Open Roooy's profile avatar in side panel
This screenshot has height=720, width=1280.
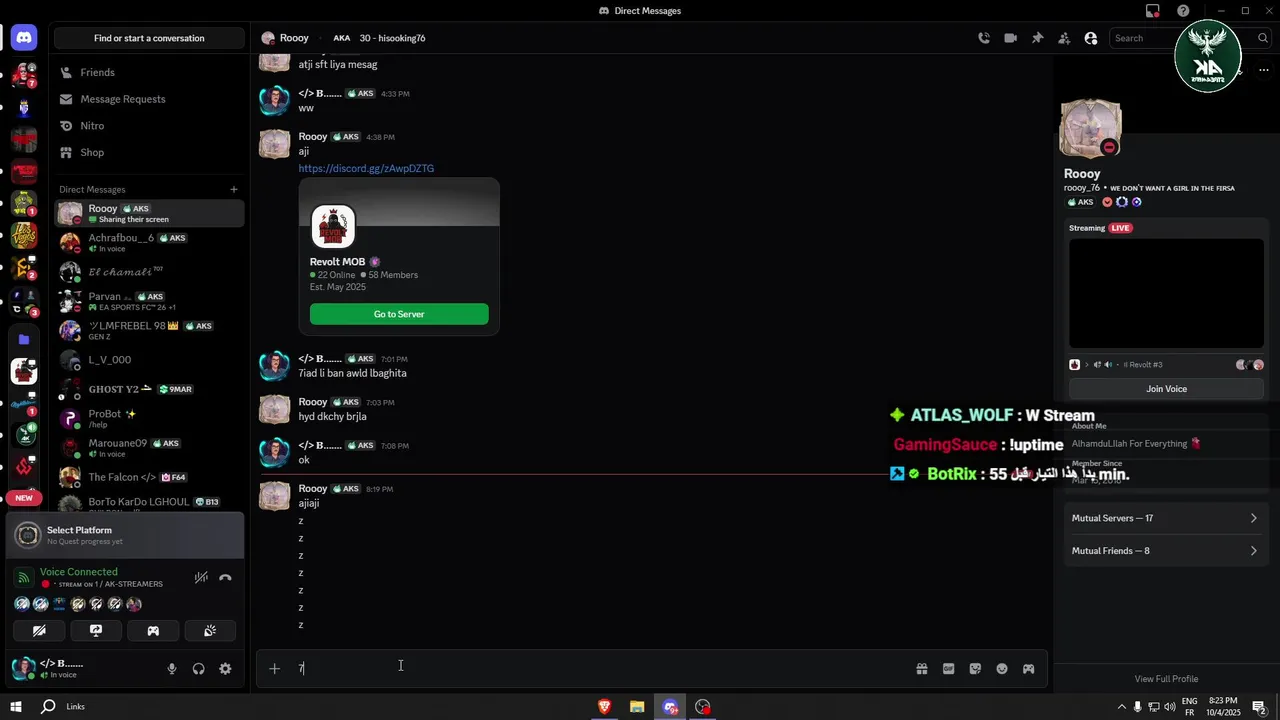1091,128
